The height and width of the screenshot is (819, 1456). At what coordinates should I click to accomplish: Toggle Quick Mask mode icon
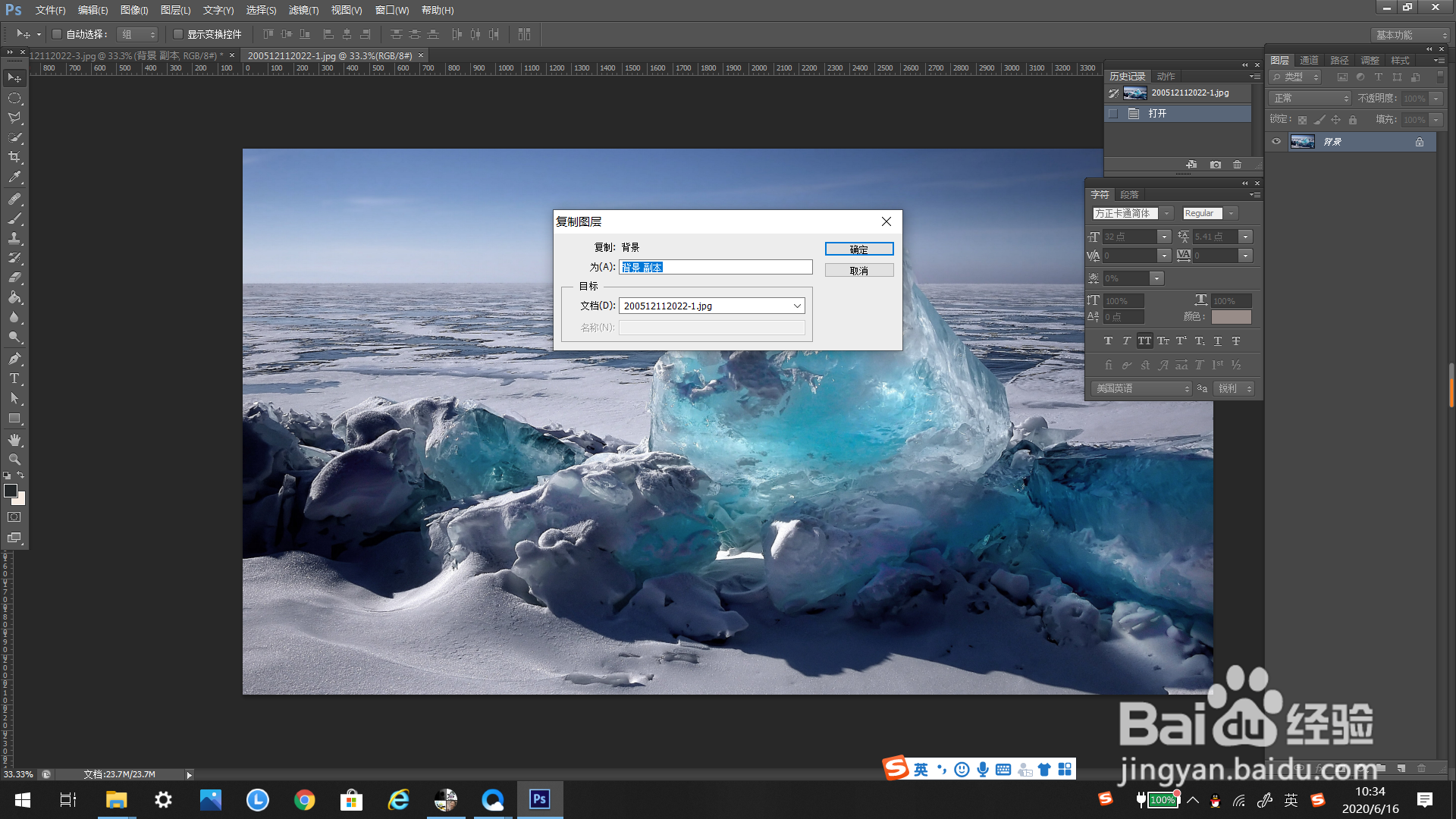click(14, 517)
